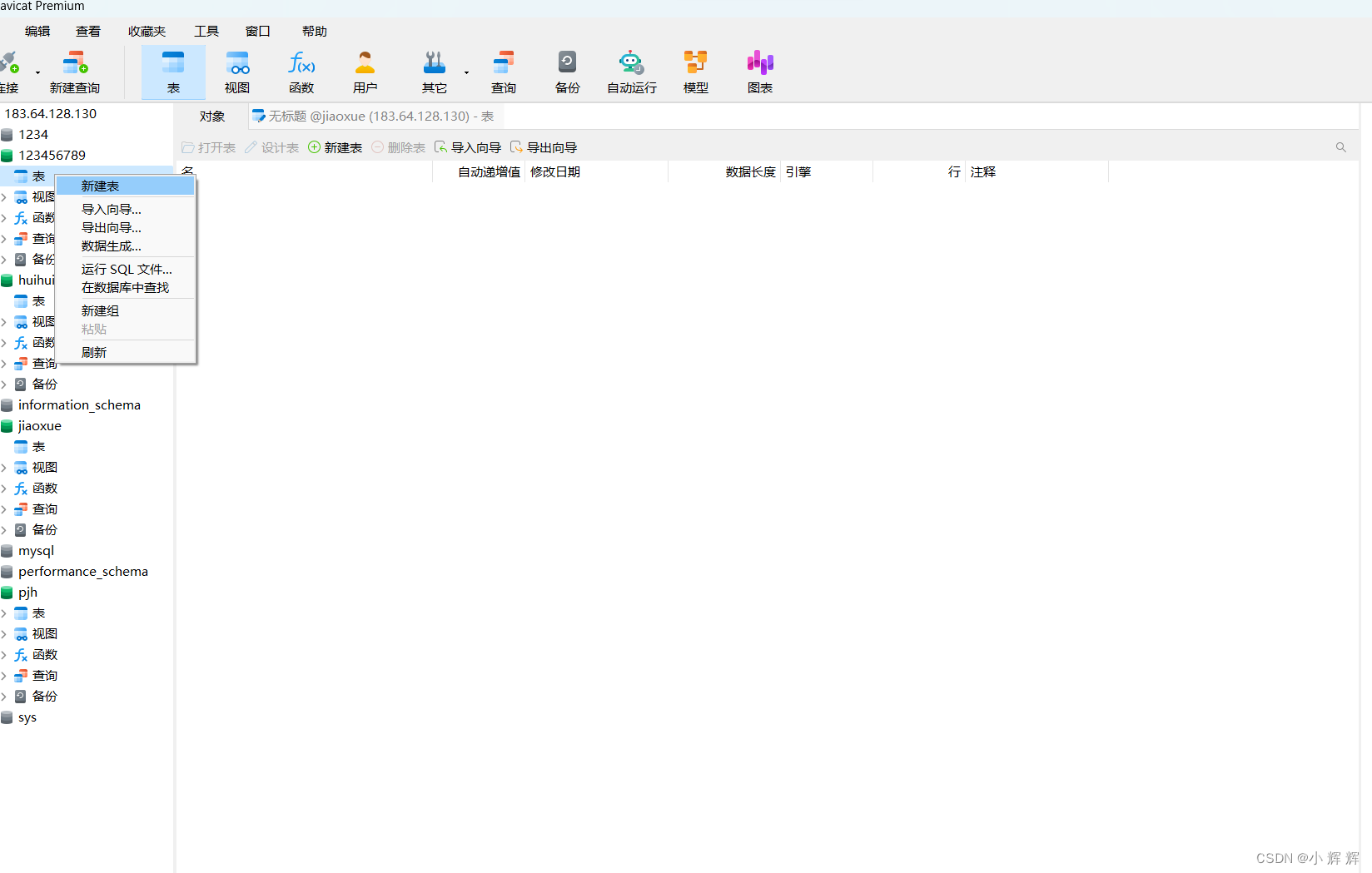The height and width of the screenshot is (873, 1372).
Task: Open the Query (查询) toolbar icon
Action: tap(504, 72)
